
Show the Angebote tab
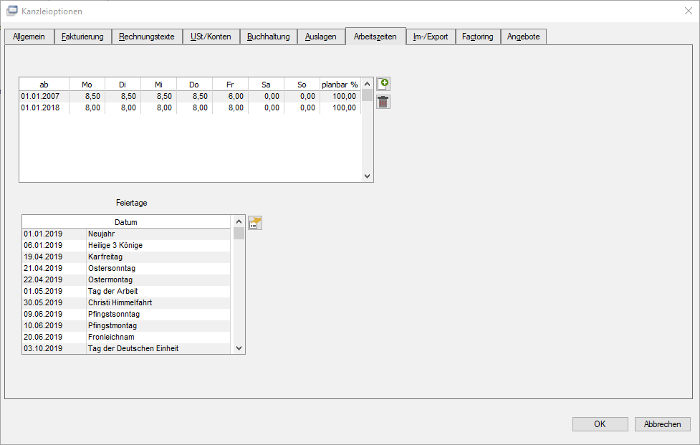click(x=524, y=37)
